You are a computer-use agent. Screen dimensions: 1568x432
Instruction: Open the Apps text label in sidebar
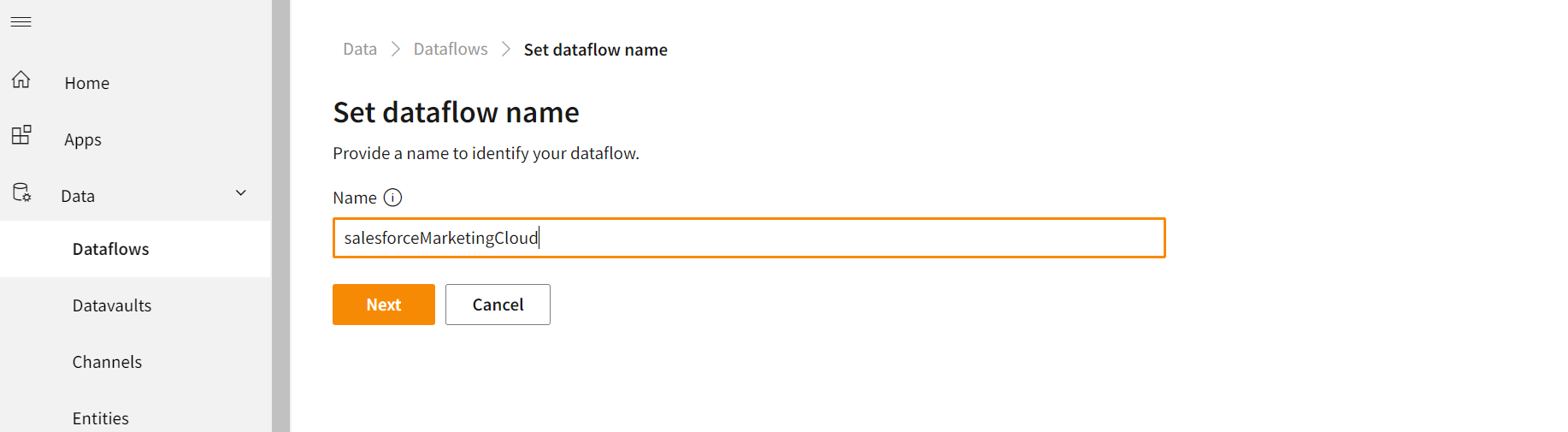[83, 139]
